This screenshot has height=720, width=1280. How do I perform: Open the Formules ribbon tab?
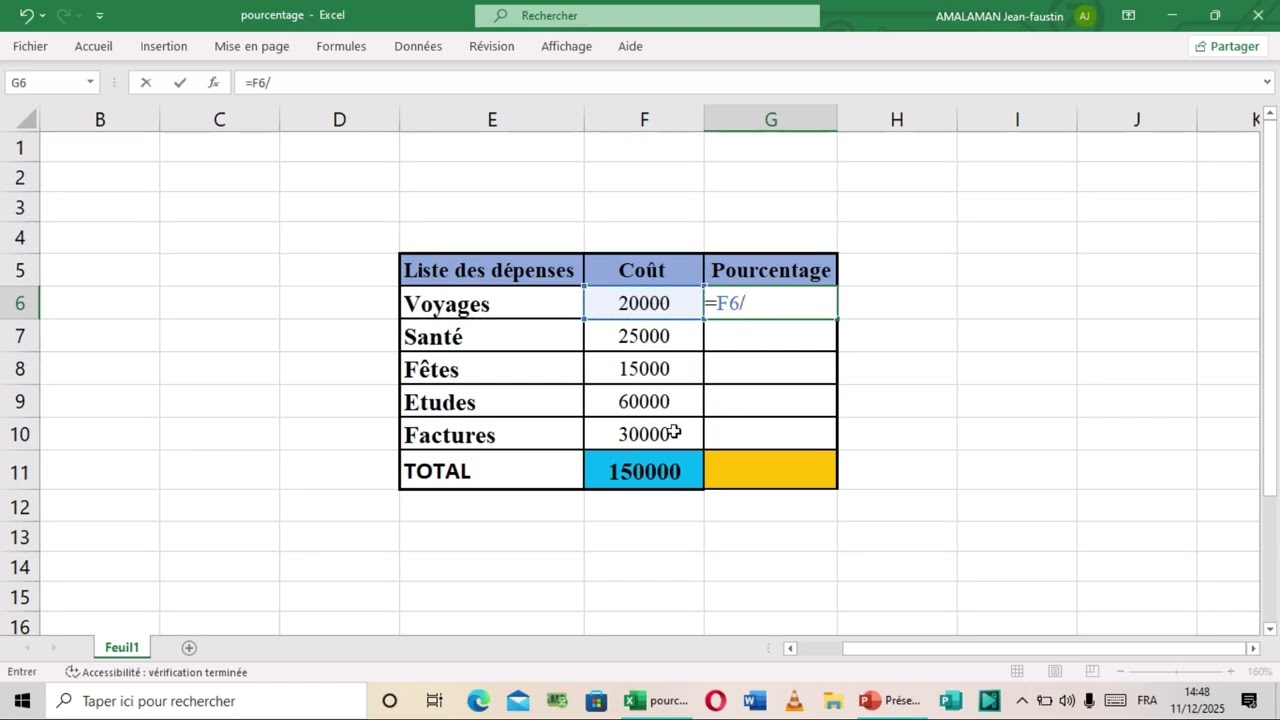point(341,46)
